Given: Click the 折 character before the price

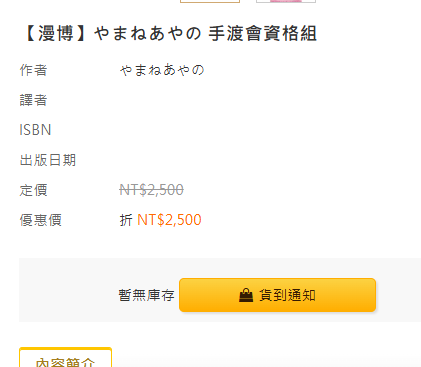Looking at the screenshot, I should pos(126,220).
